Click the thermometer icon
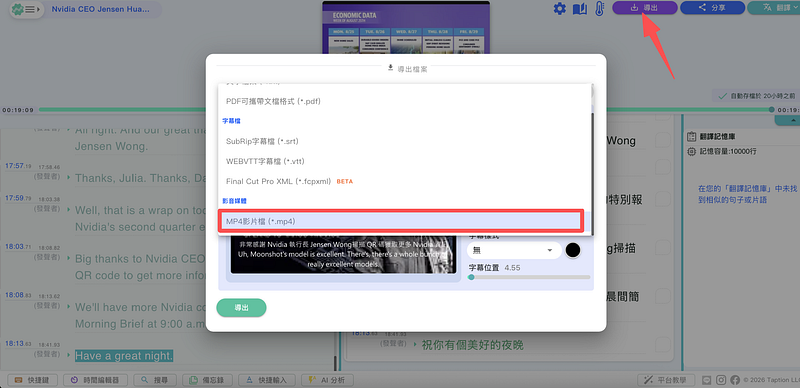The width and height of the screenshot is (800, 388). [599, 8]
